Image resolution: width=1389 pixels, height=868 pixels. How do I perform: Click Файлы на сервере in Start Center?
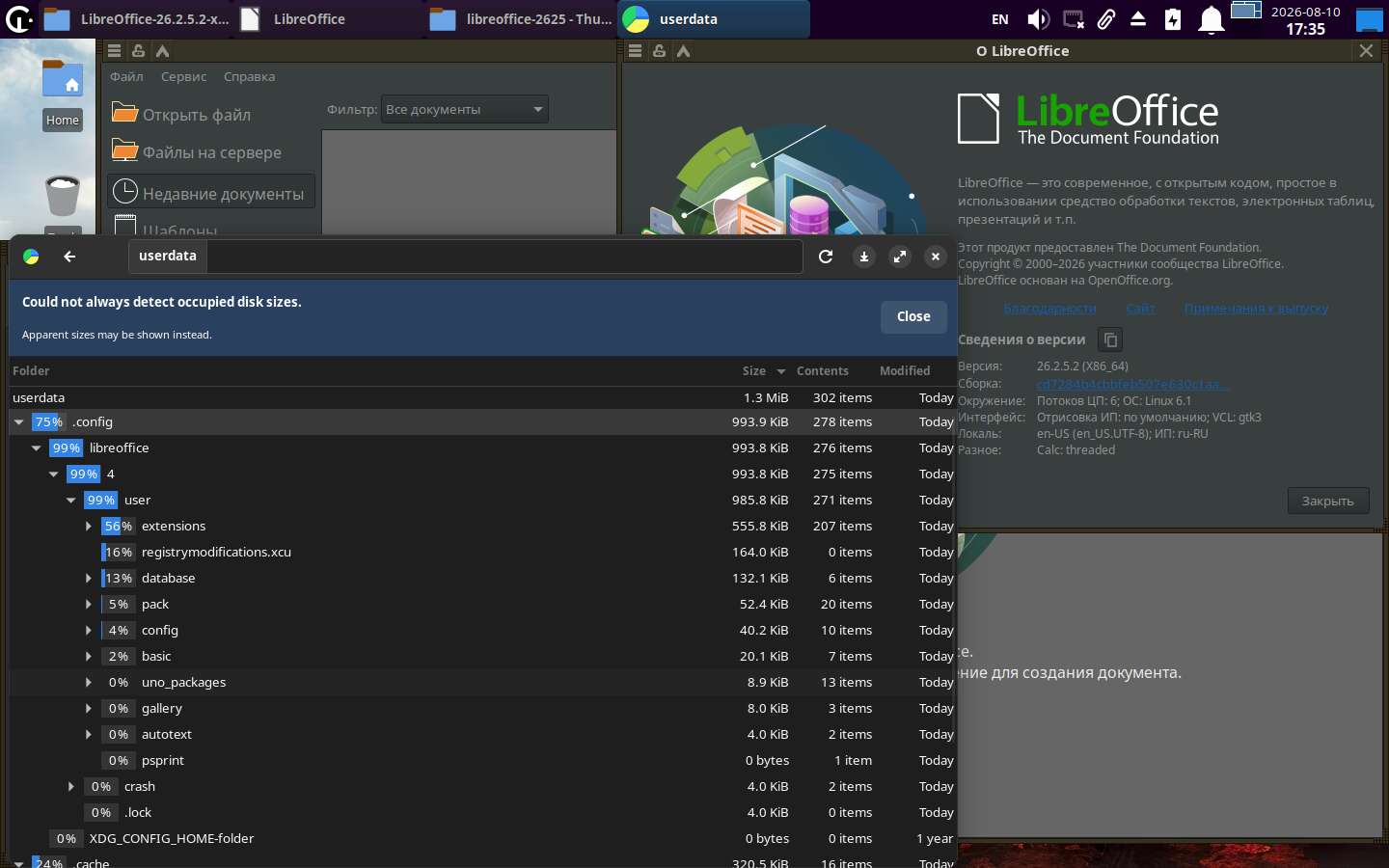point(211,152)
